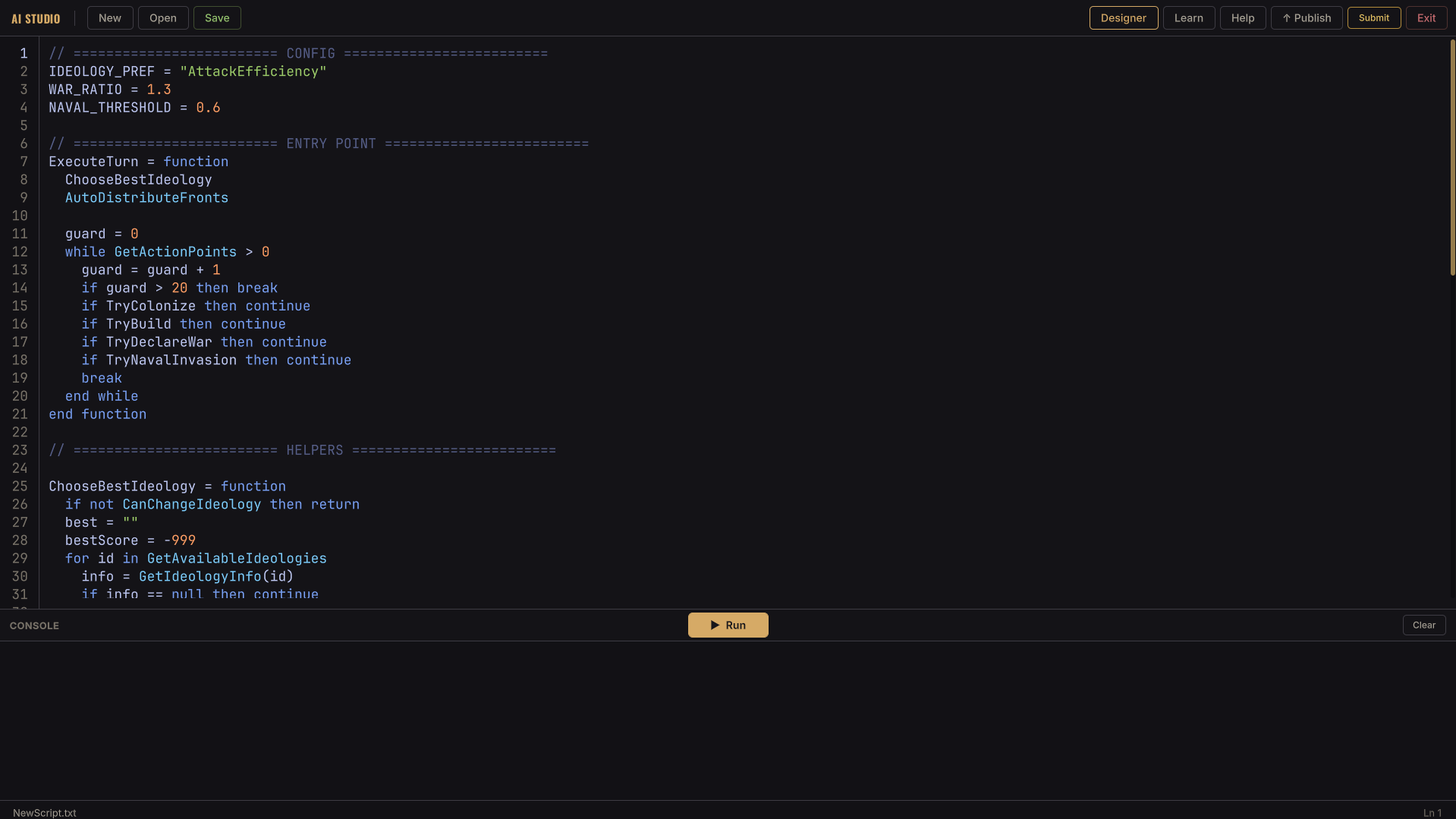1456x819 pixels.
Task: Click GetAvailableIdeologies in the for loop
Action: (237, 559)
